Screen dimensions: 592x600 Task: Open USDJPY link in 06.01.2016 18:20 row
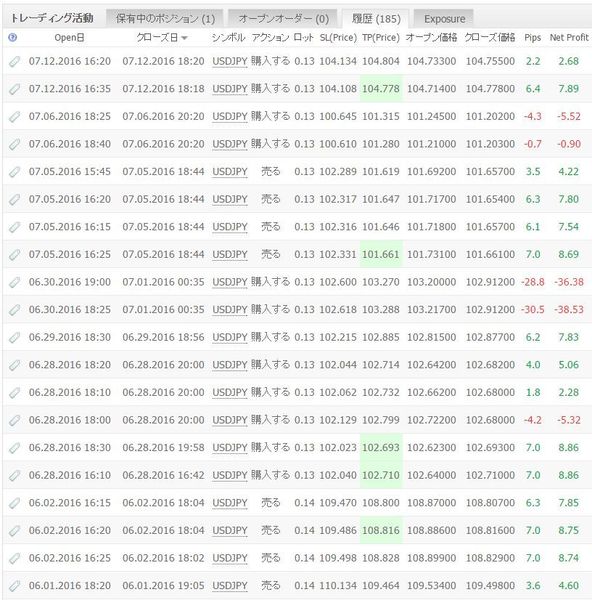click(x=230, y=586)
